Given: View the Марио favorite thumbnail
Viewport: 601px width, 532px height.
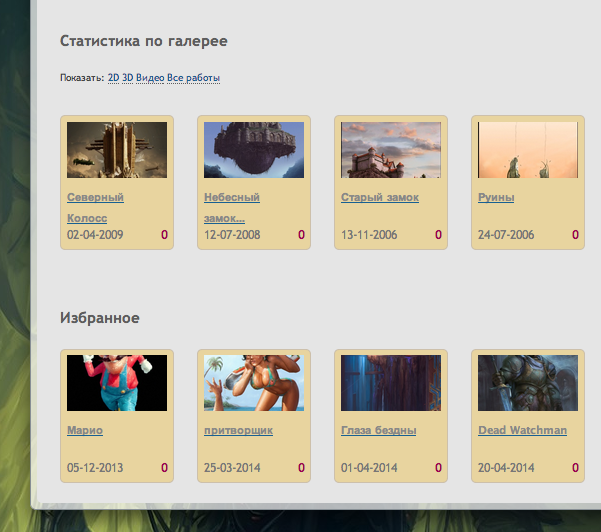Looking at the screenshot, I should pyautogui.click(x=117, y=383).
